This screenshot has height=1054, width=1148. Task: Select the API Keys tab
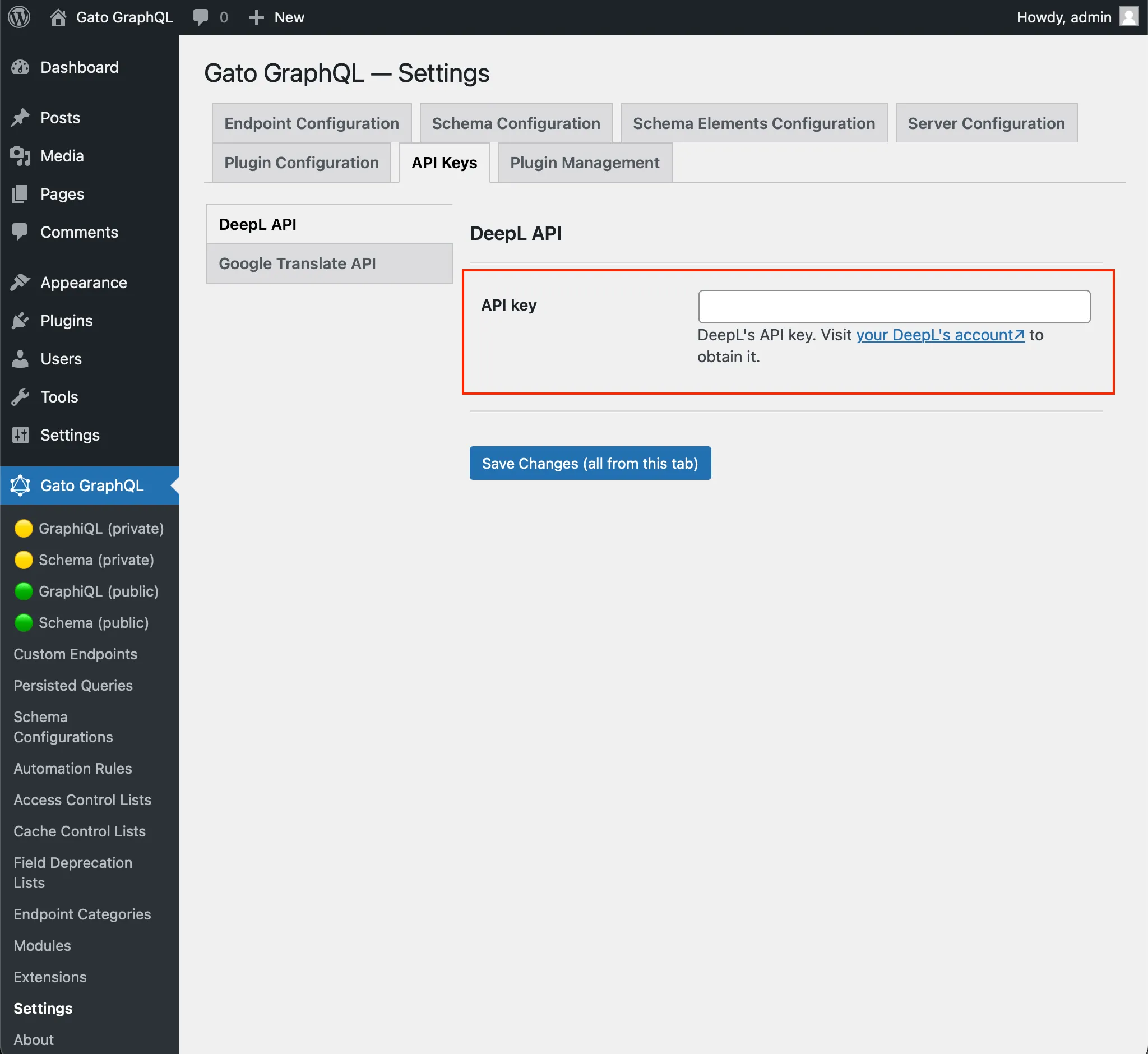tap(445, 163)
